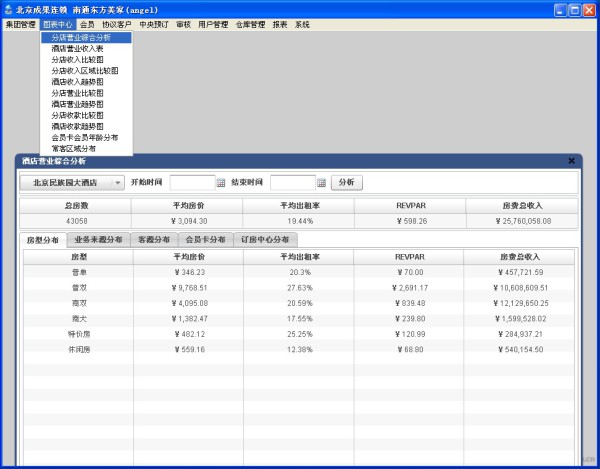Switch to the 客源分布 tab
The width and height of the screenshot is (600, 469).
coord(154,240)
